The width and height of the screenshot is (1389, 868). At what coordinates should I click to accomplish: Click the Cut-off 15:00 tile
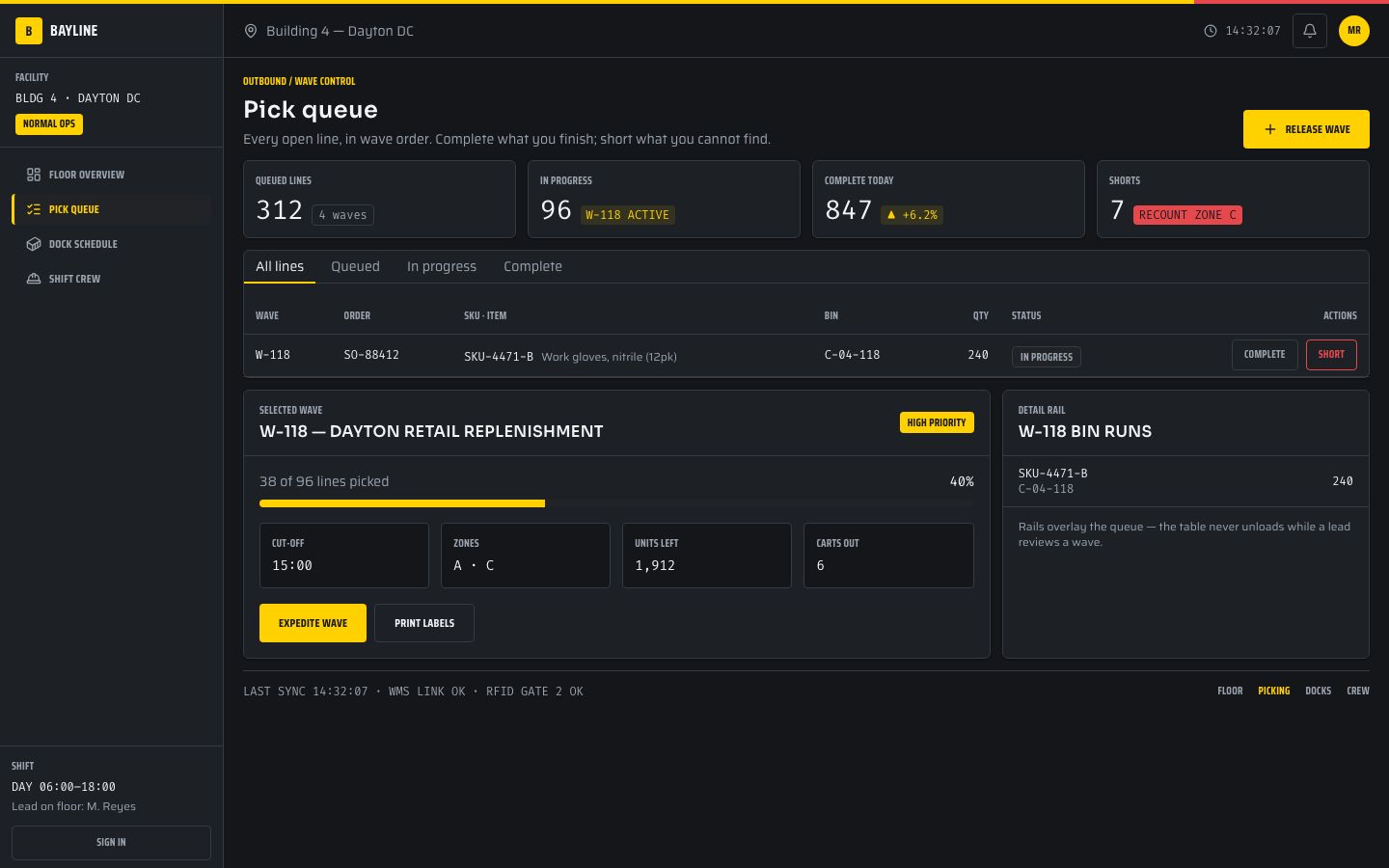pyautogui.click(x=344, y=556)
